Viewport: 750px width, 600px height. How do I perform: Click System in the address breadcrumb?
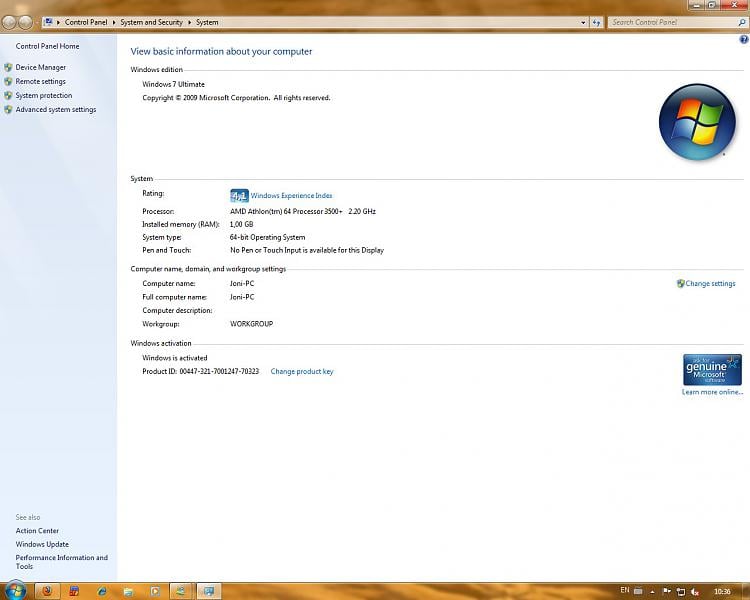point(207,22)
